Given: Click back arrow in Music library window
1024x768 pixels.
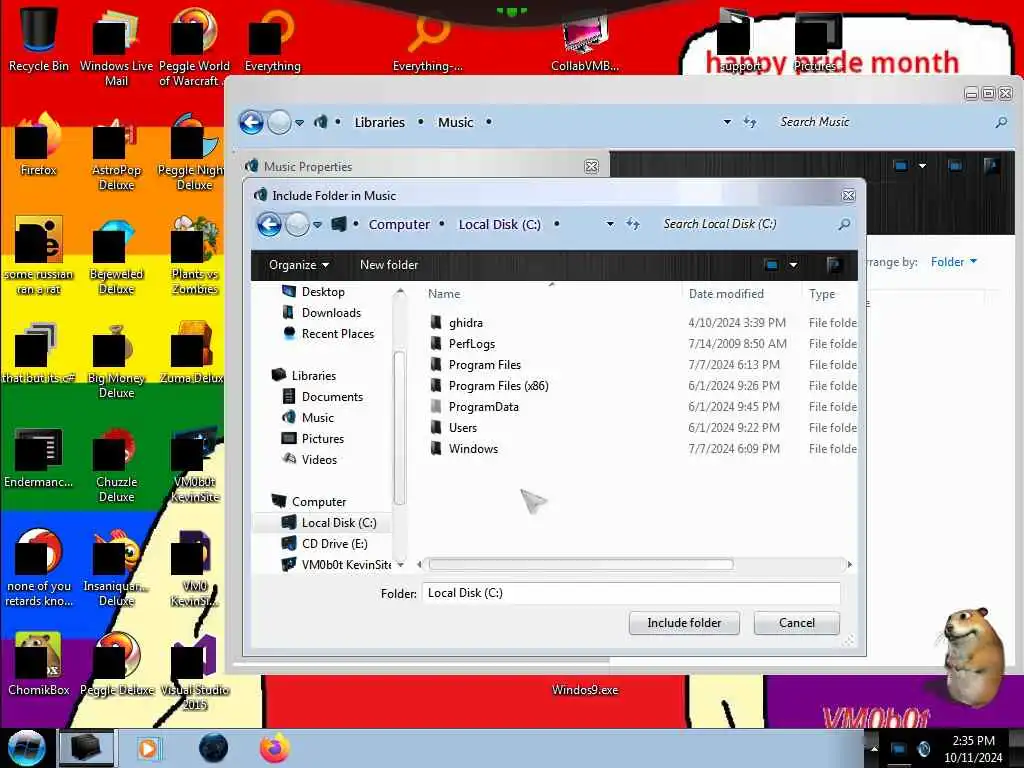Looking at the screenshot, I should [251, 122].
